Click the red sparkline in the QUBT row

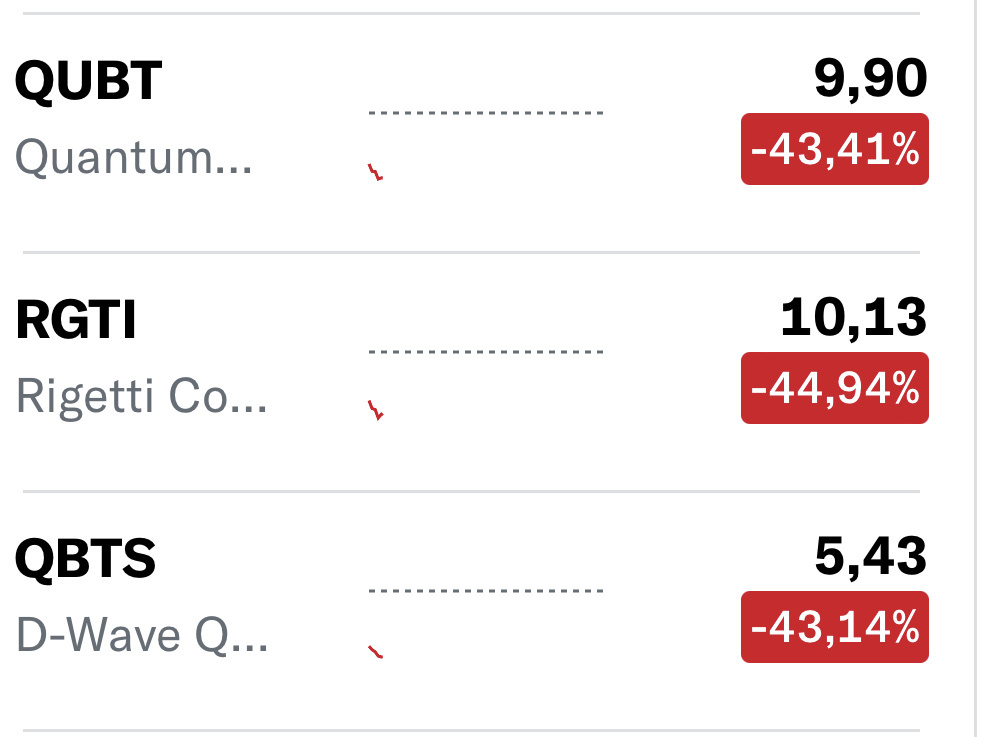(376, 172)
